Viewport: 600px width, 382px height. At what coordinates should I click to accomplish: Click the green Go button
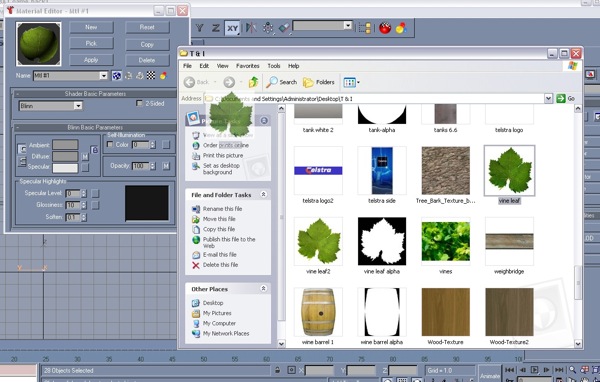click(566, 98)
